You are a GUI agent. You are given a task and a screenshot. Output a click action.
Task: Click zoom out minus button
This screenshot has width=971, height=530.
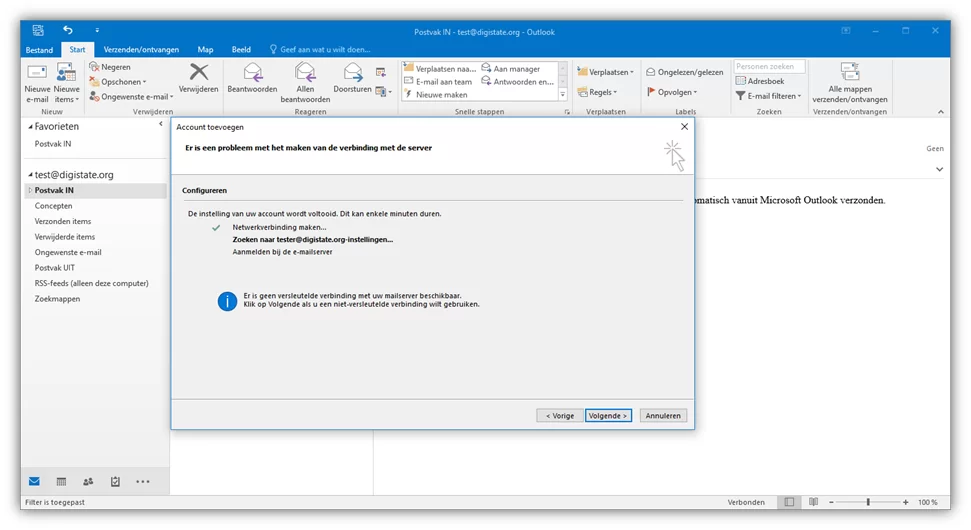pyautogui.click(x=831, y=502)
